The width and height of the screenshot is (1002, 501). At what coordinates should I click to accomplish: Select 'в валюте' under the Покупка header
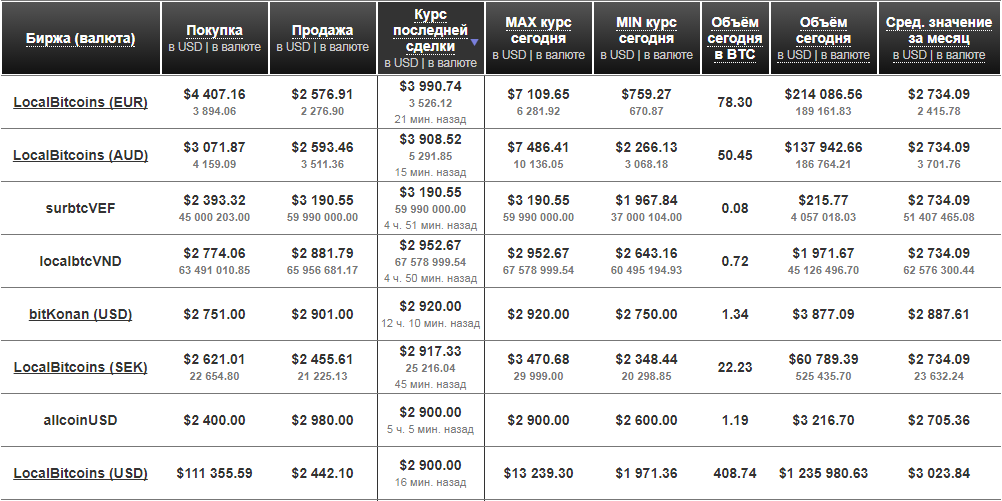236,47
